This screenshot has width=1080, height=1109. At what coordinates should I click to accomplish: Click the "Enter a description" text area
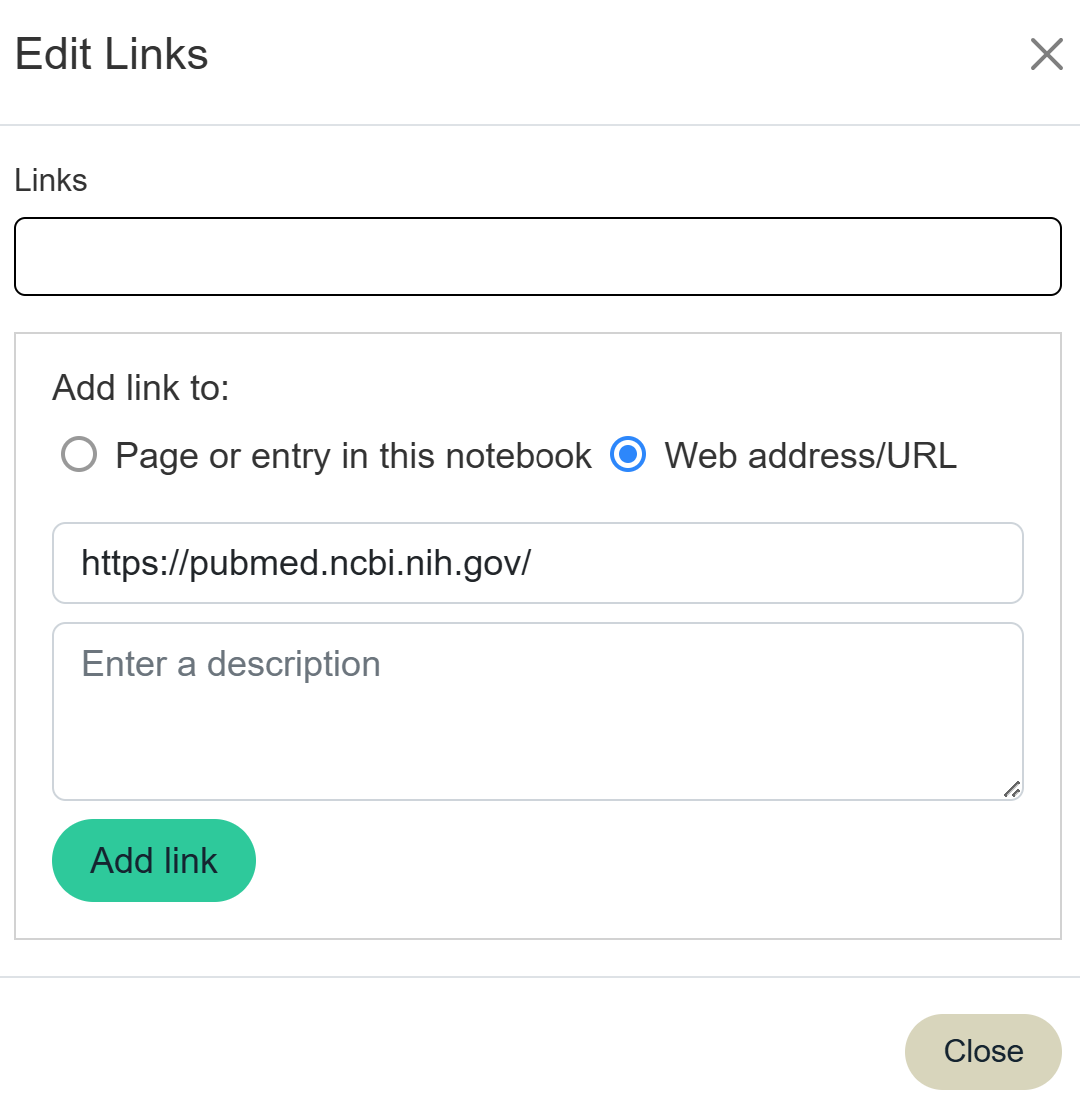coord(537,711)
